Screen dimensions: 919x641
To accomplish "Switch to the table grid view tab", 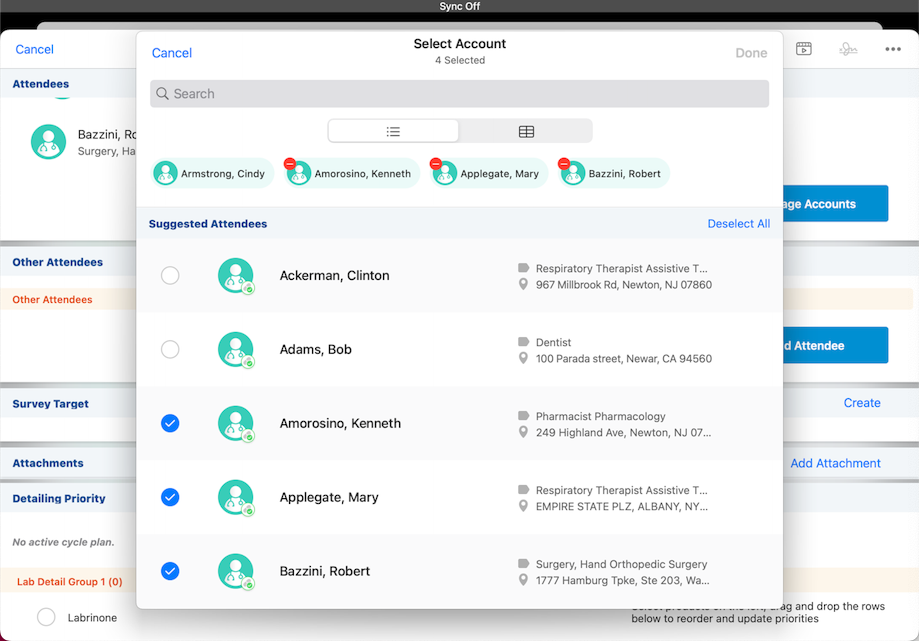I will pyautogui.click(x=526, y=132).
